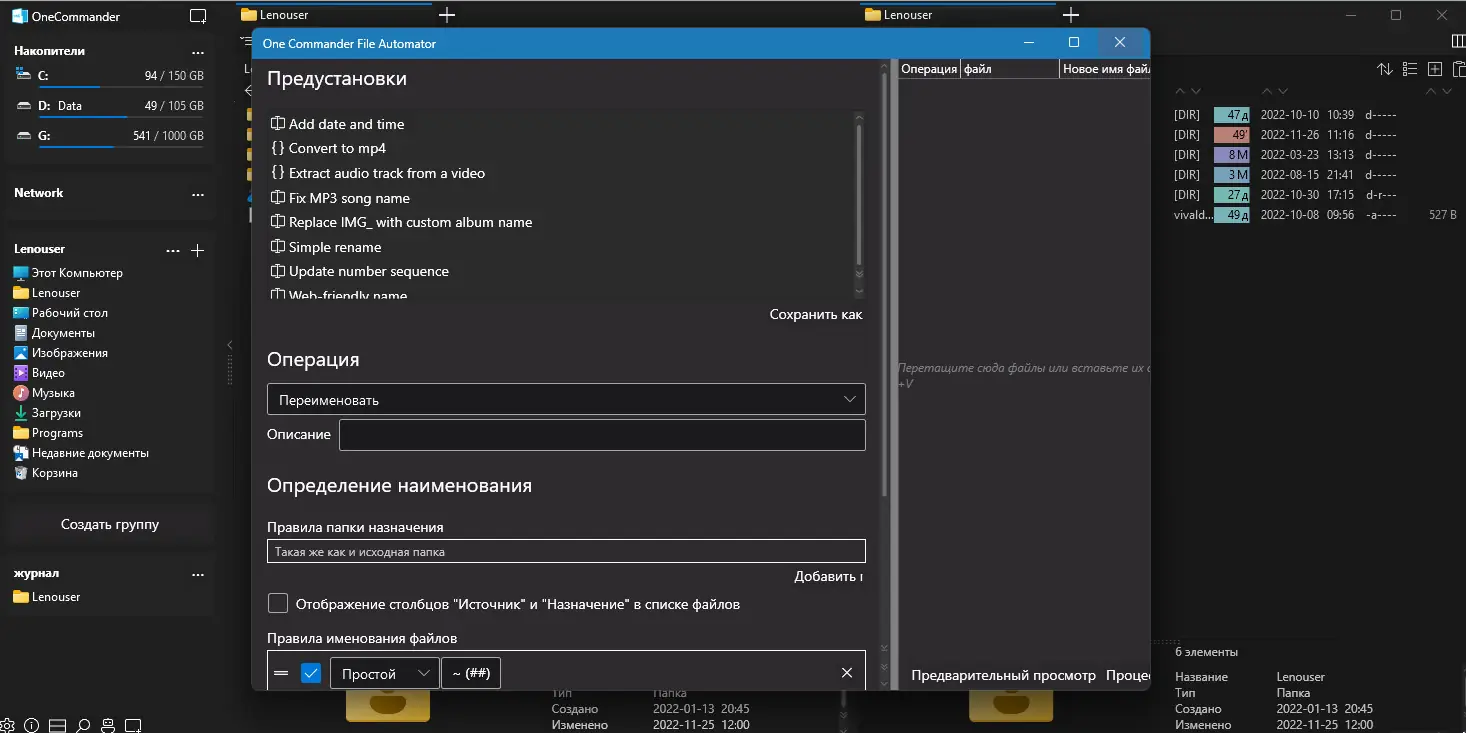Launch File Automator robot icon
This screenshot has height=733, width=1466.
(x=108, y=725)
